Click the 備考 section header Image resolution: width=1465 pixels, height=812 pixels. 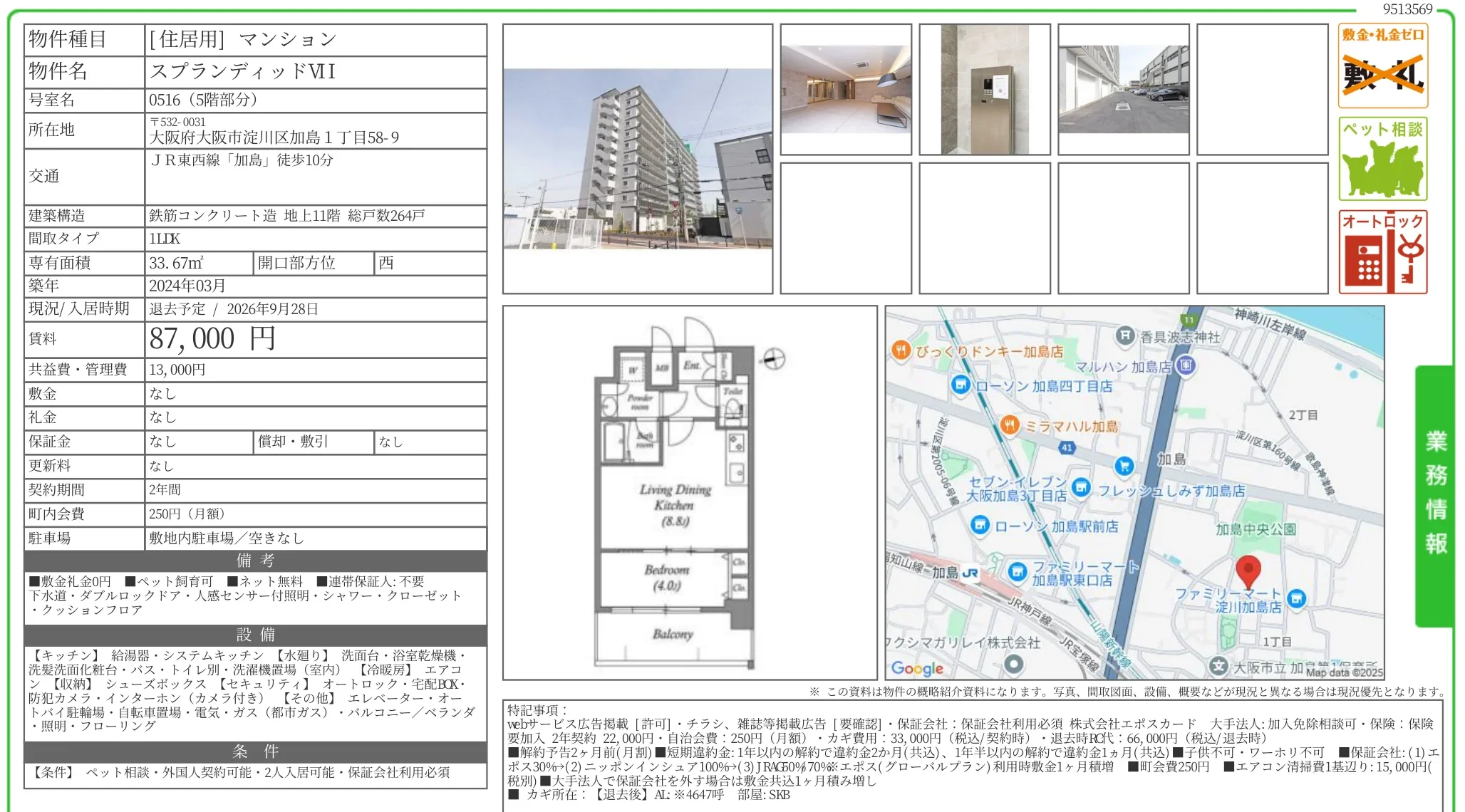[x=256, y=561]
